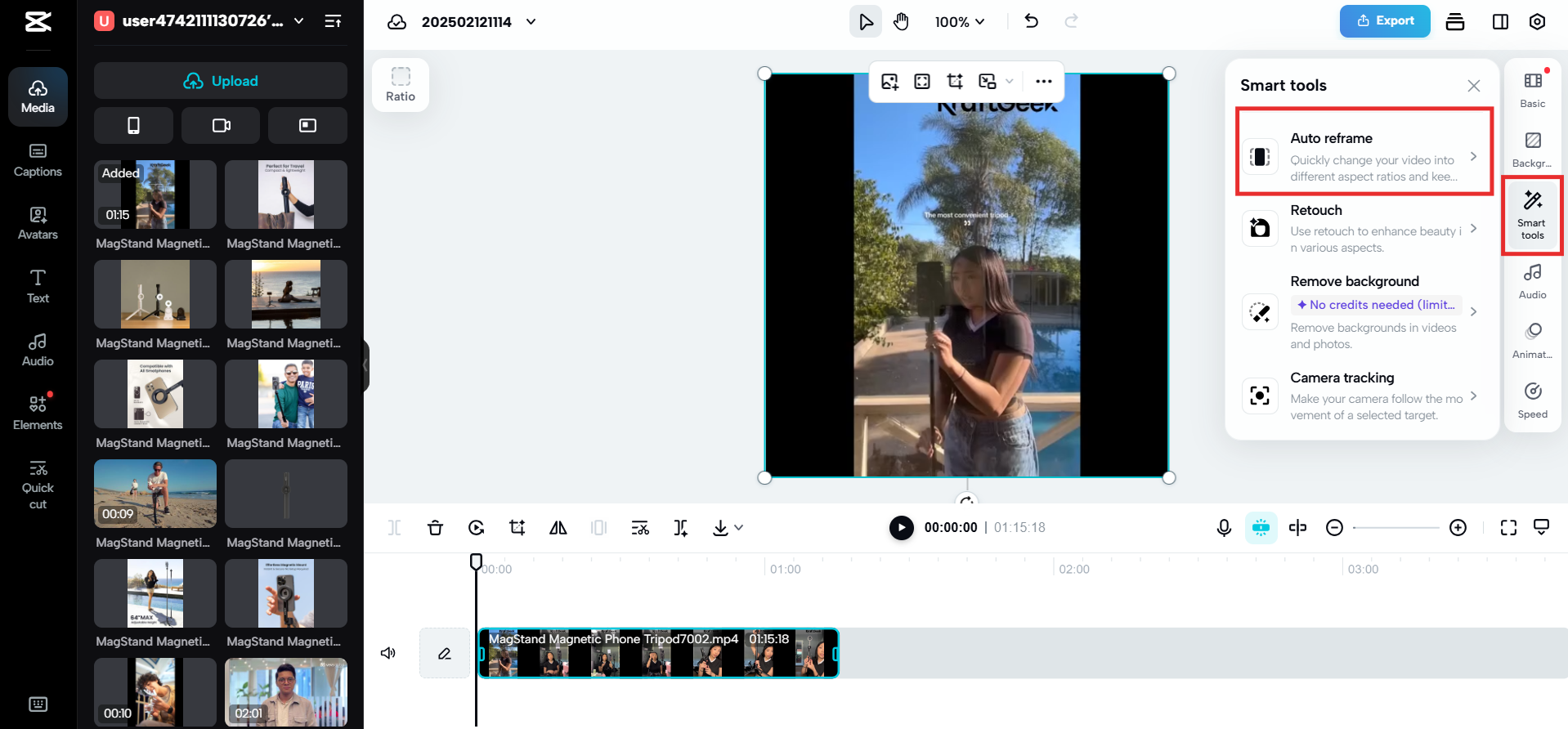This screenshot has width=1568, height=729.
Task: Zoom in the timeline with plus
Action: pos(1458,528)
